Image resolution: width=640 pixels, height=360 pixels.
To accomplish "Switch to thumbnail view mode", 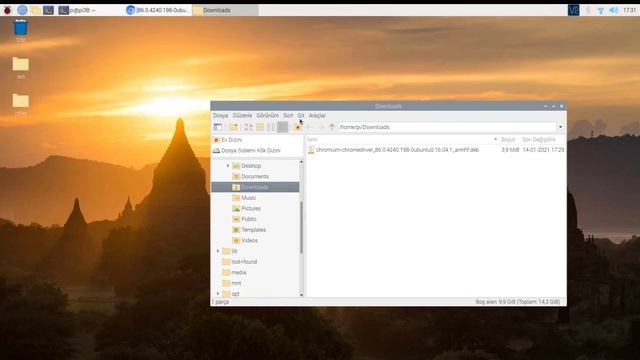I will pos(260,127).
